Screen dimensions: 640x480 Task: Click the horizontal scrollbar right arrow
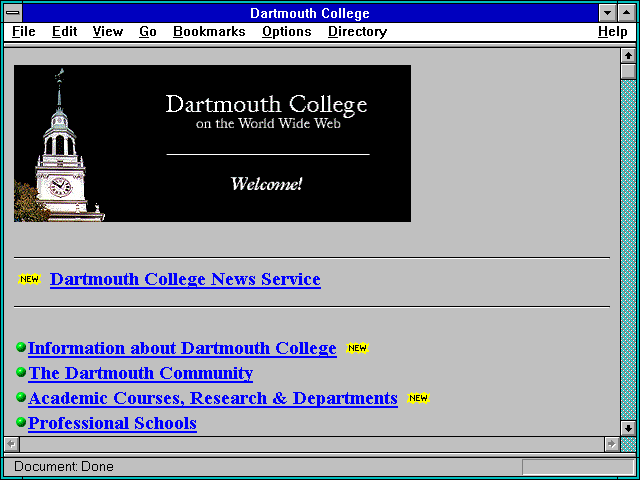pos(611,444)
